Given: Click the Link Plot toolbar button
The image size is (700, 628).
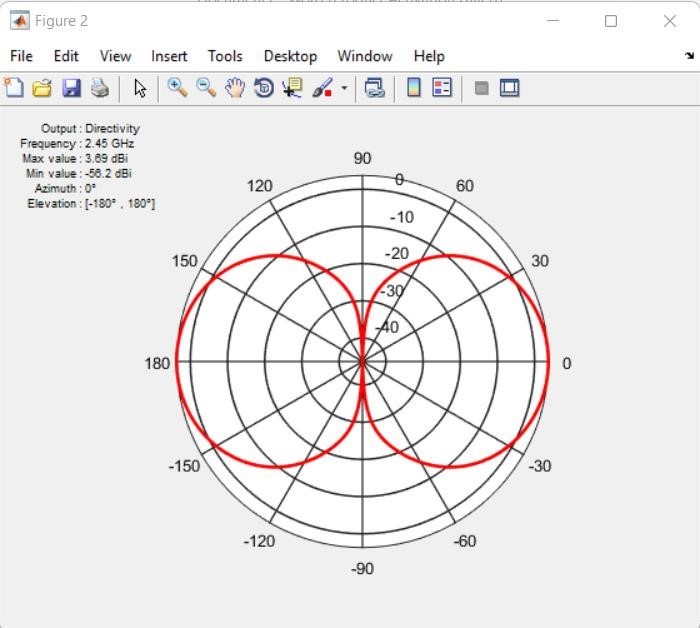Looking at the screenshot, I should (x=375, y=88).
